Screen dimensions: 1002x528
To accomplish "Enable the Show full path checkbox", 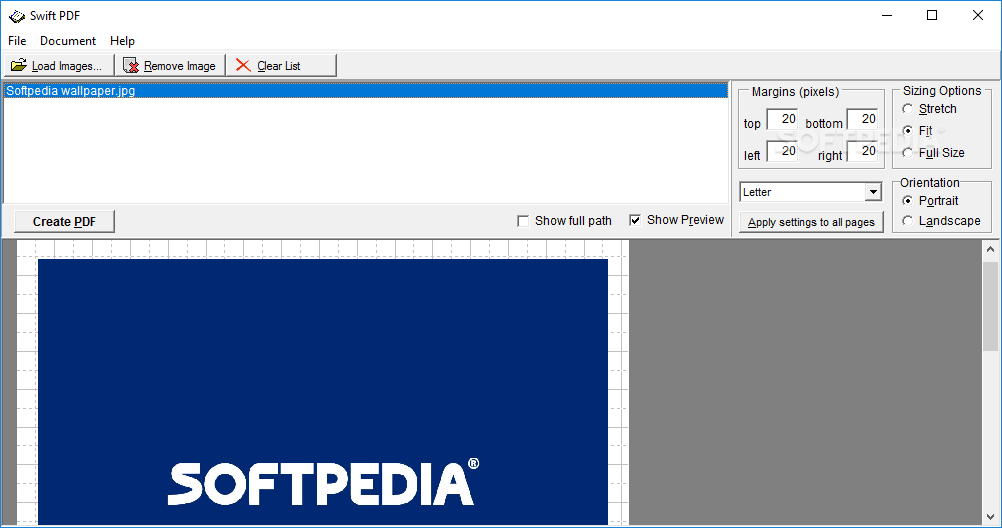I will point(523,221).
